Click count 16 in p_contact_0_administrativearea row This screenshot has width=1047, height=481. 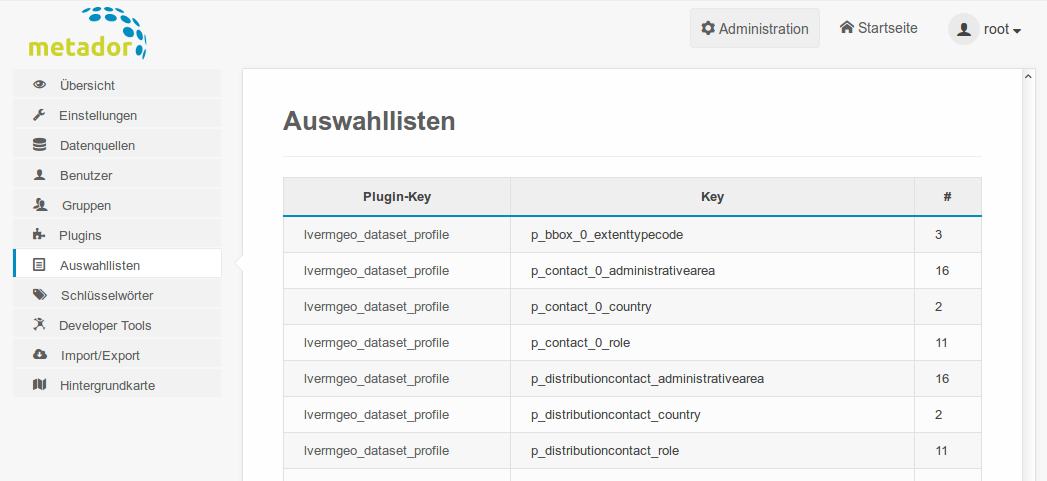pyautogui.click(x=942, y=271)
